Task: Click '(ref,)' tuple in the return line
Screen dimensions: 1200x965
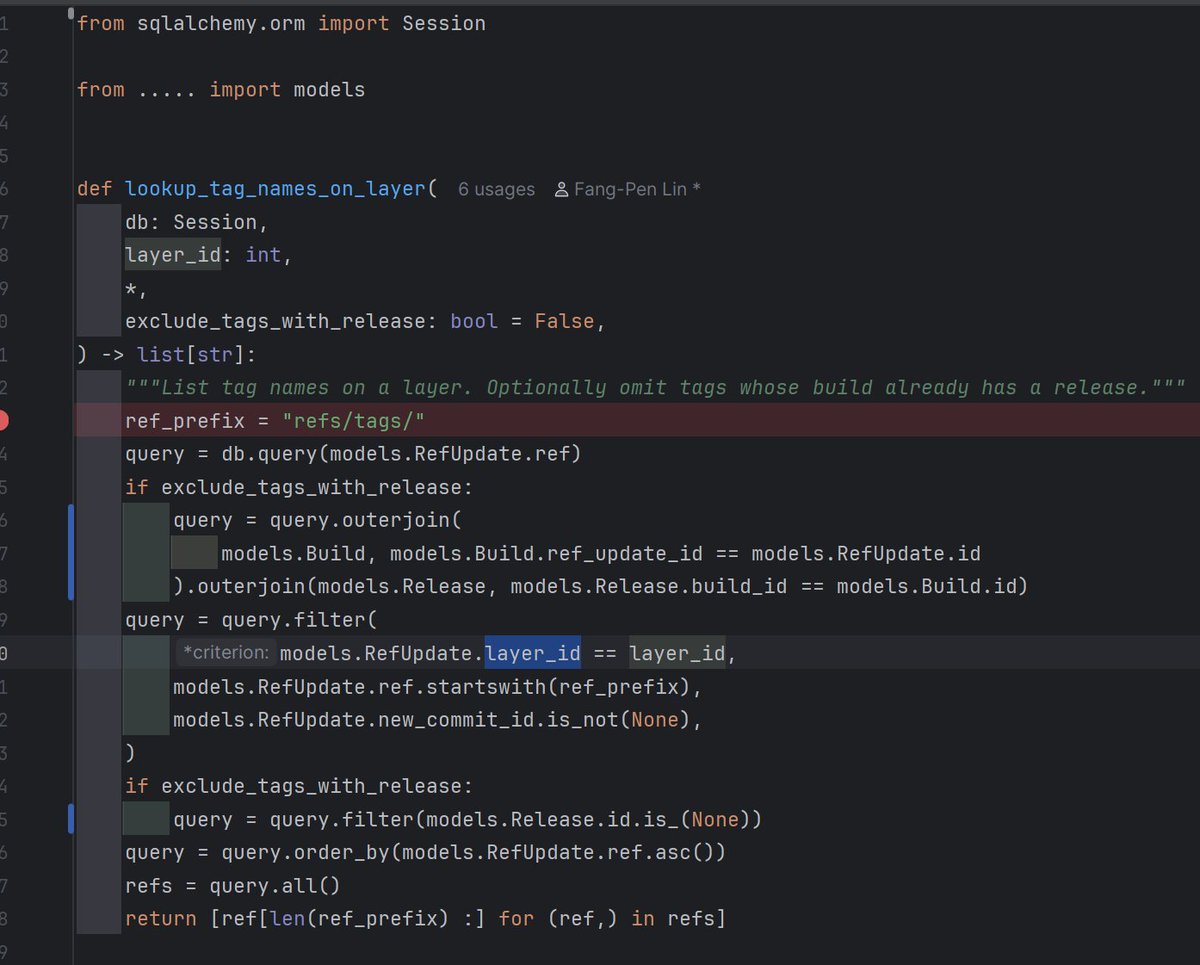Action: click(x=582, y=918)
